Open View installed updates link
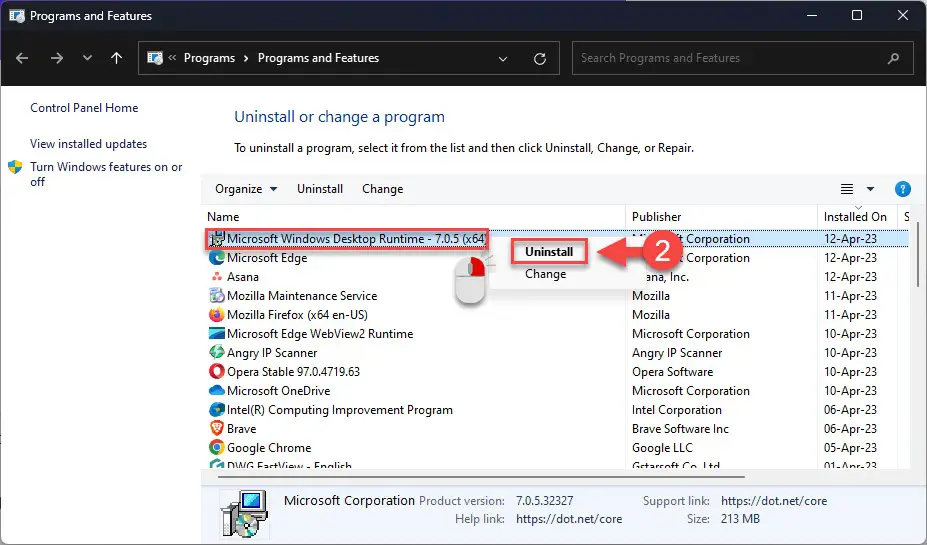 [89, 144]
